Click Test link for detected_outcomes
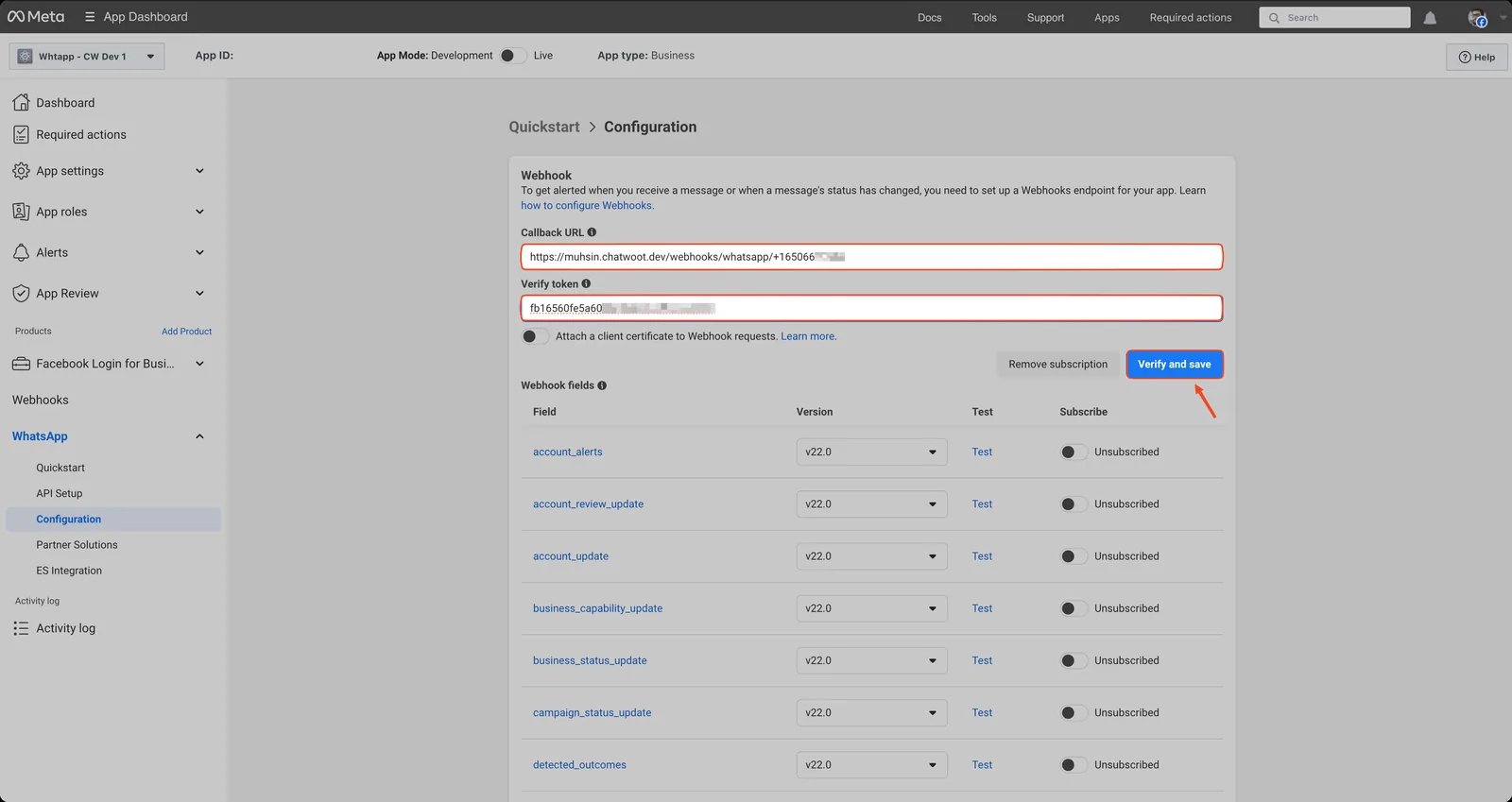The height and width of the screenshot is (802, 1512). pyautogui.click(x=982, y=765)
